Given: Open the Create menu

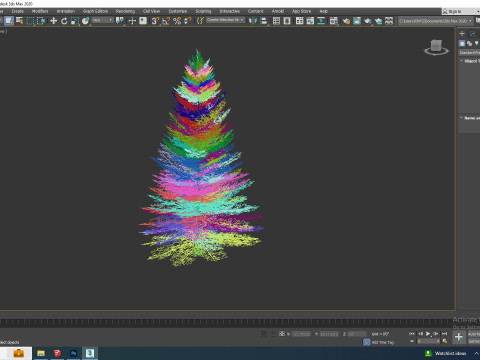Looking at the screenshot, I should point(18,11).
